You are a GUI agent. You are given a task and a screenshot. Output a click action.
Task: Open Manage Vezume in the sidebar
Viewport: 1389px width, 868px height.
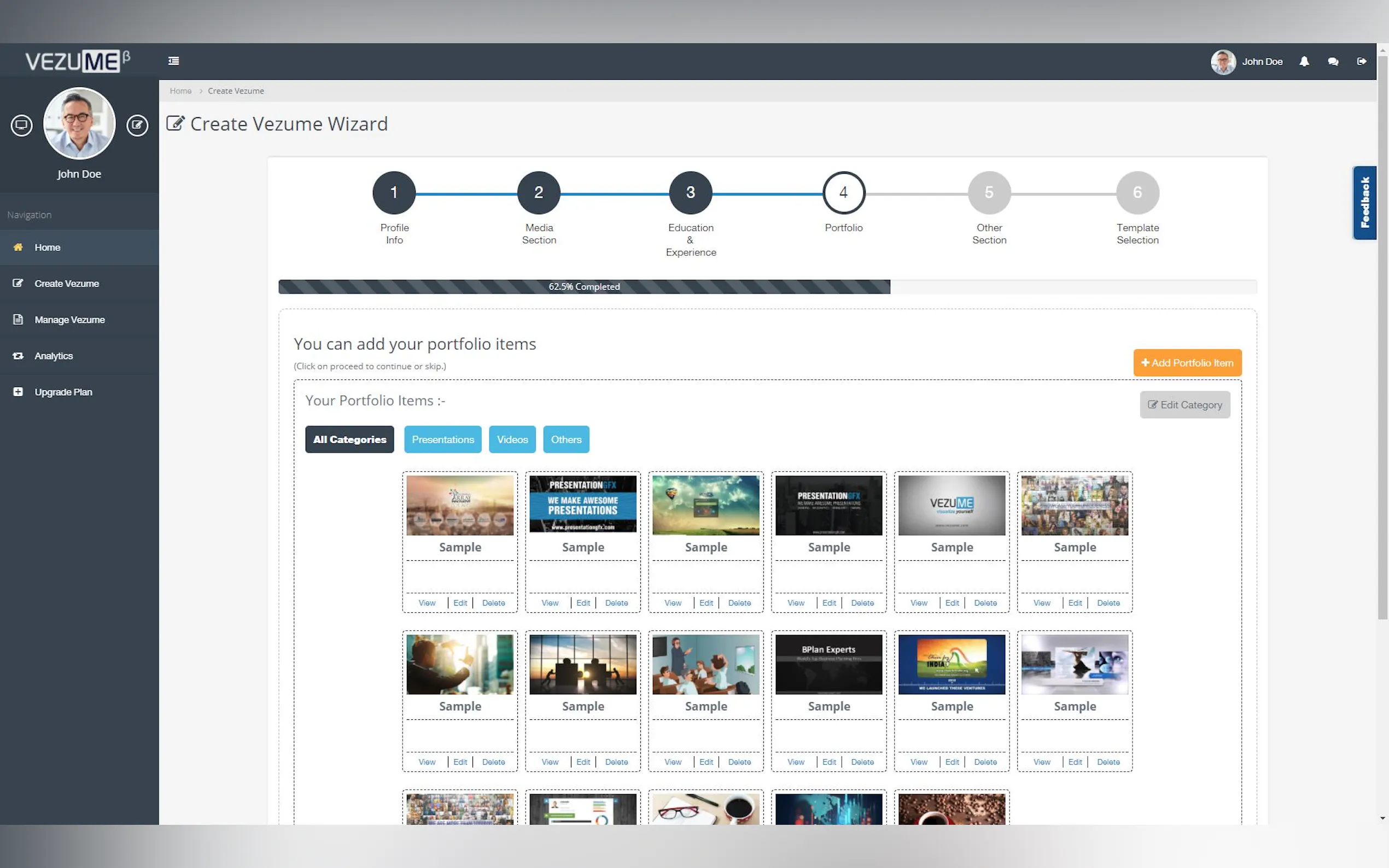79,320
